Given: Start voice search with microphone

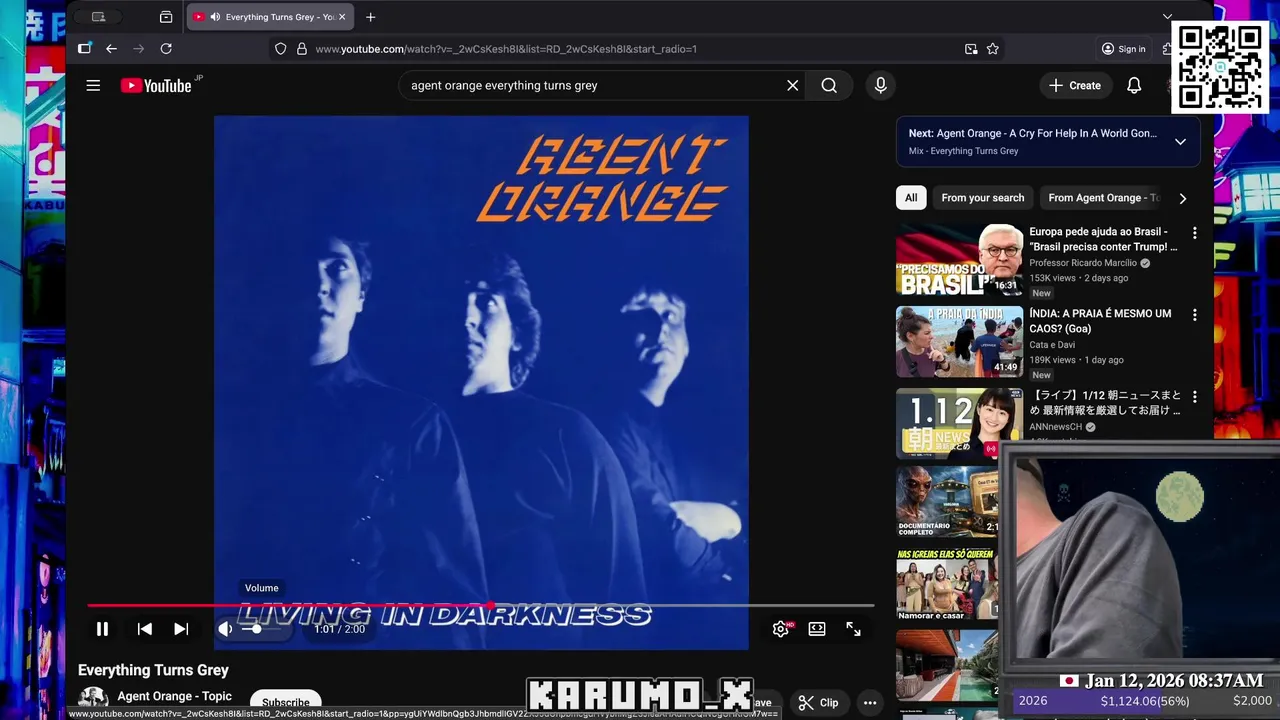Looking at the screenshot, I should pyautogui.click(x=880, y=85).
